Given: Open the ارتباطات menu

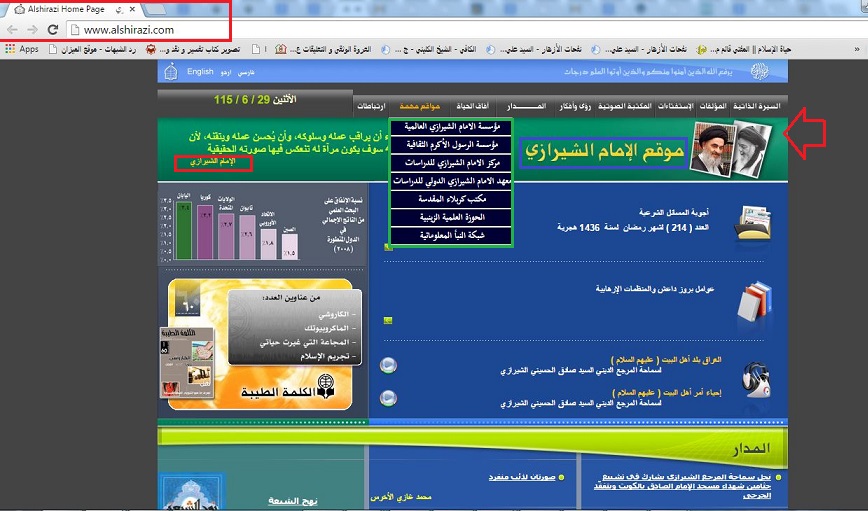Looking at the screenshot, I should click(x=371, y=106).
